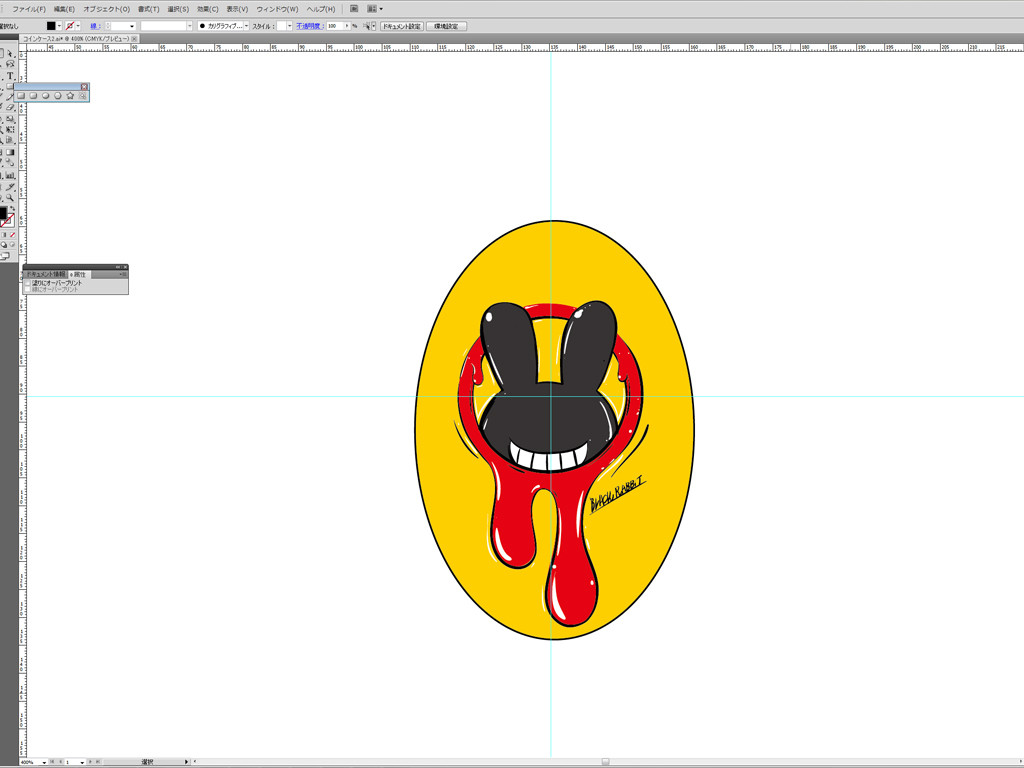Open the zoom level dropdown at 400%
Image resolution: width=1024 pixels, height=768 pixels.
coord(42,762)
